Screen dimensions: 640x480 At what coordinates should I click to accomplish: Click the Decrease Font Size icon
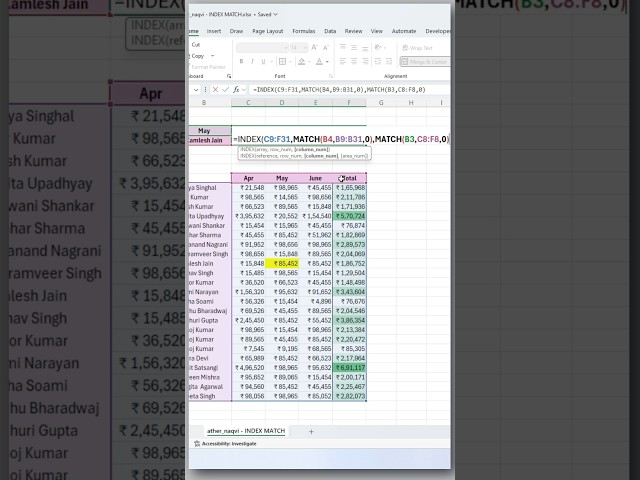click(326, 48)
